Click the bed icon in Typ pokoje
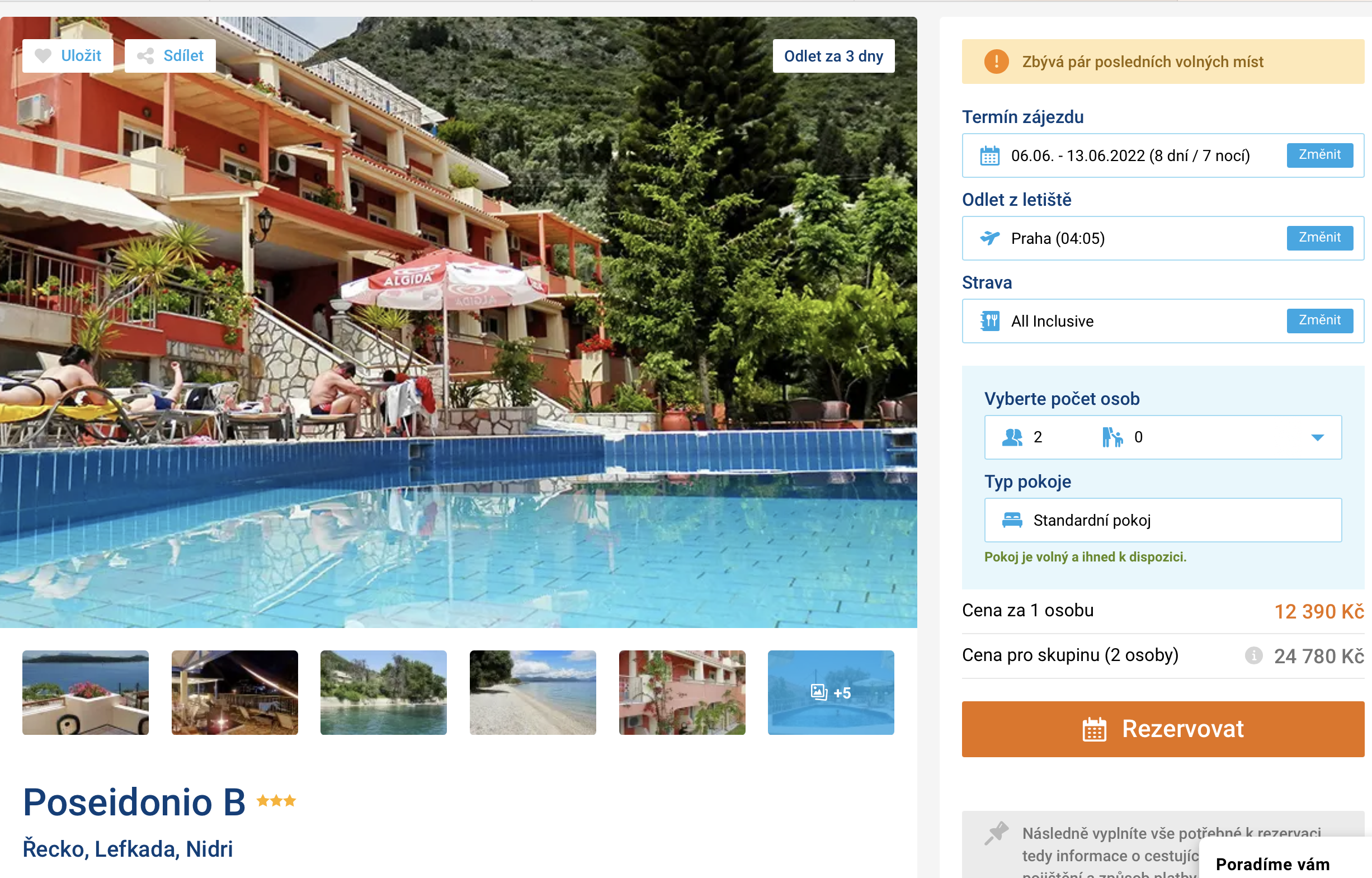1372x878 pixels. (1012, 520)
